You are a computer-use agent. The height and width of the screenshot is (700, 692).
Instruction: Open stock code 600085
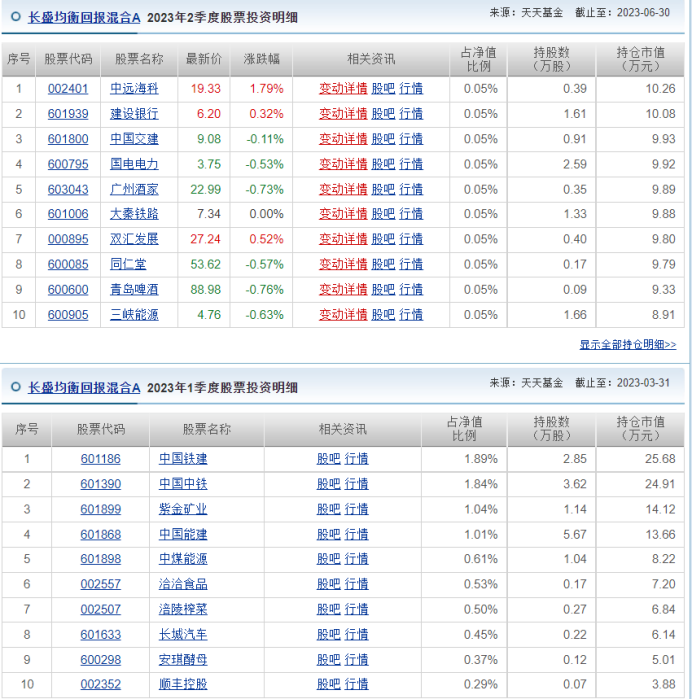[x=68, y=265]
